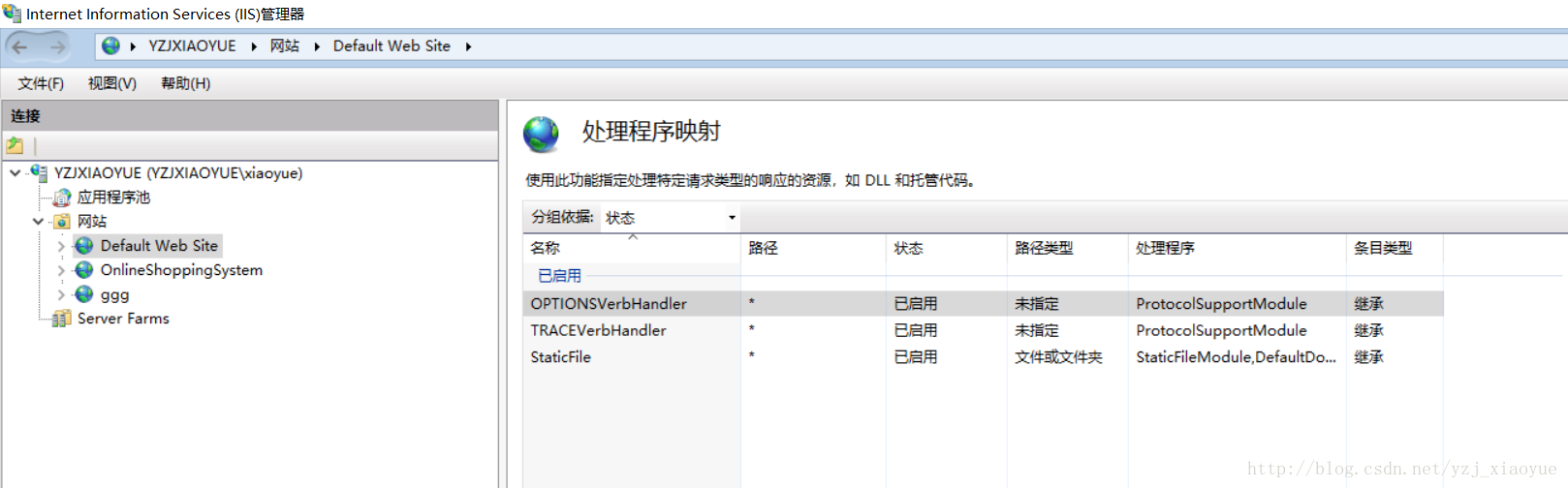Click the Server Farms icon
This screenshot has height=488, width=1568.
pos(62,319)
